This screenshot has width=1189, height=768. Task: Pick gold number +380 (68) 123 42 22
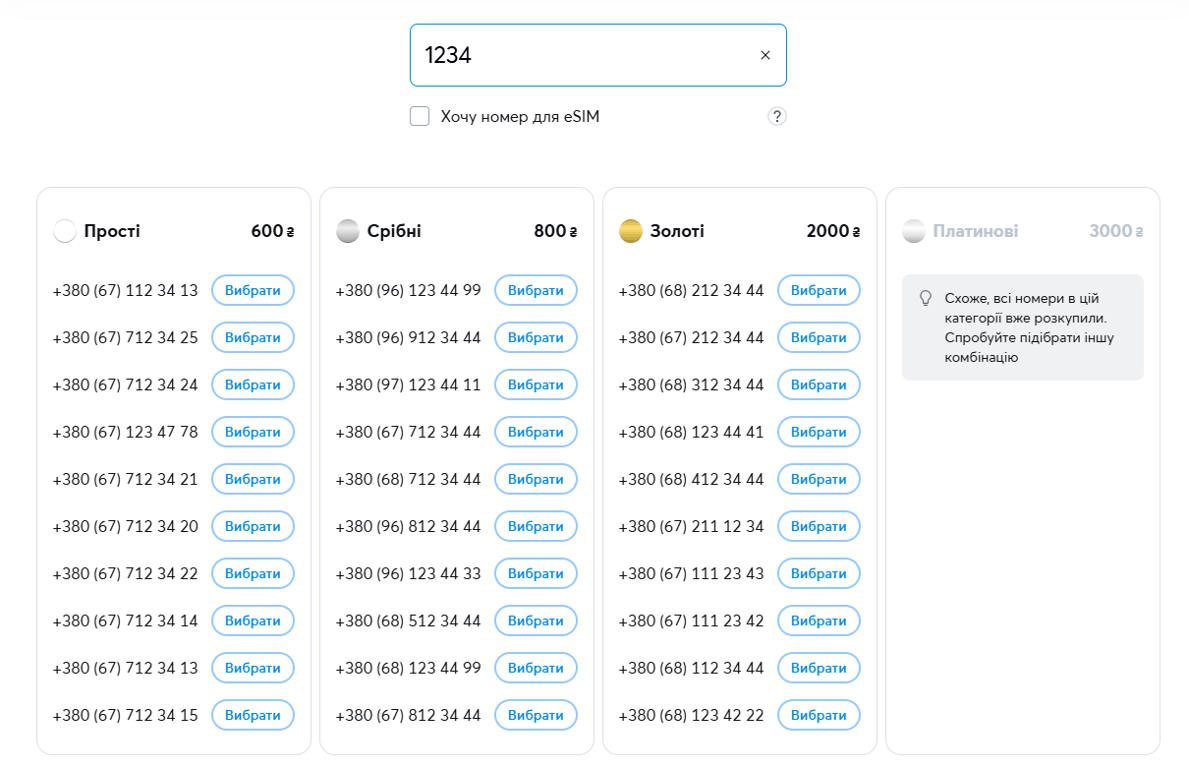click(819, 715)
